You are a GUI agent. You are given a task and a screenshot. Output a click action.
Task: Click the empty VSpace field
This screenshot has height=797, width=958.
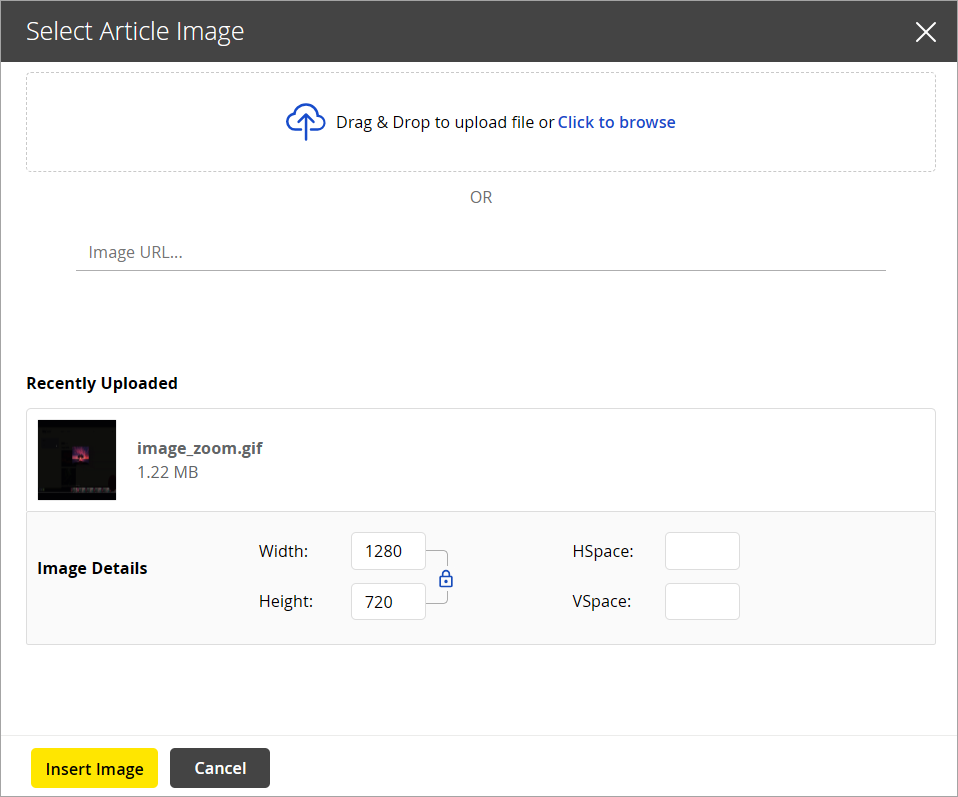[x=702, y=601]
